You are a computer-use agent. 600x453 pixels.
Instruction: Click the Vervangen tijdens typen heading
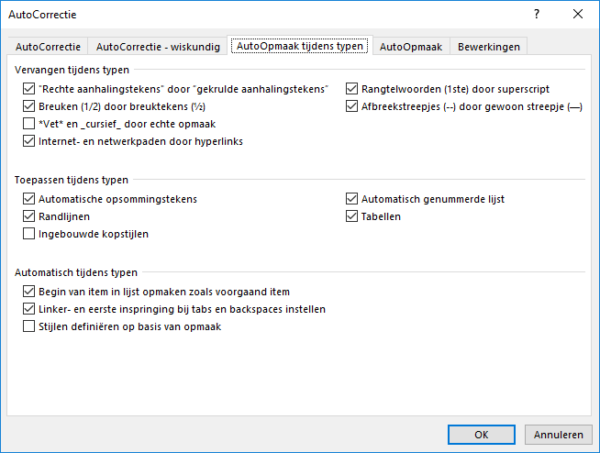coord(72,70)
